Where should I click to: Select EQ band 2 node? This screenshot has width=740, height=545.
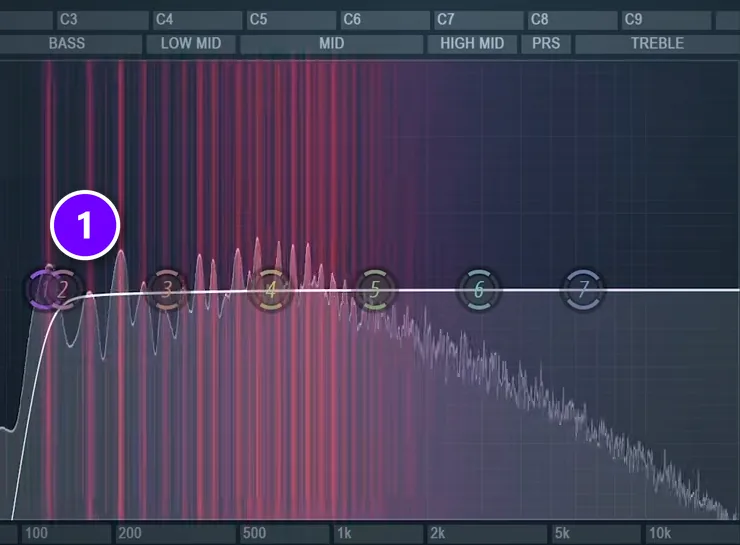click(x=65, y=290)
